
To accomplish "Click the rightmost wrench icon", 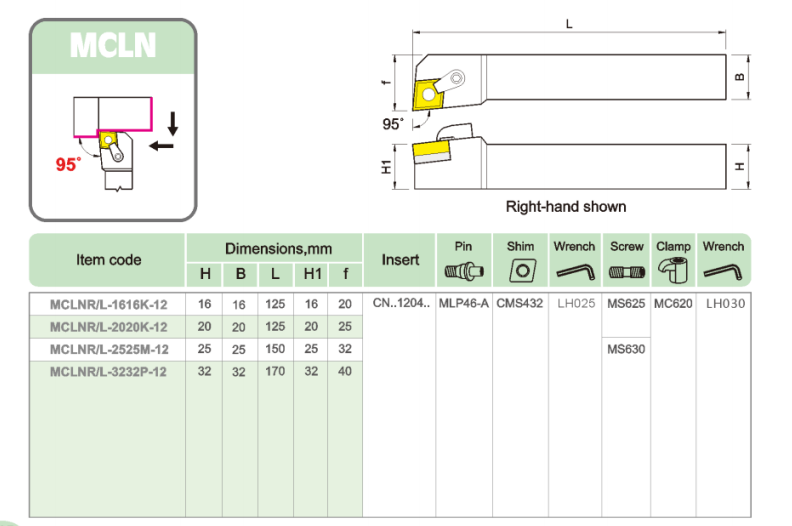I will click(x=722, y=271).
